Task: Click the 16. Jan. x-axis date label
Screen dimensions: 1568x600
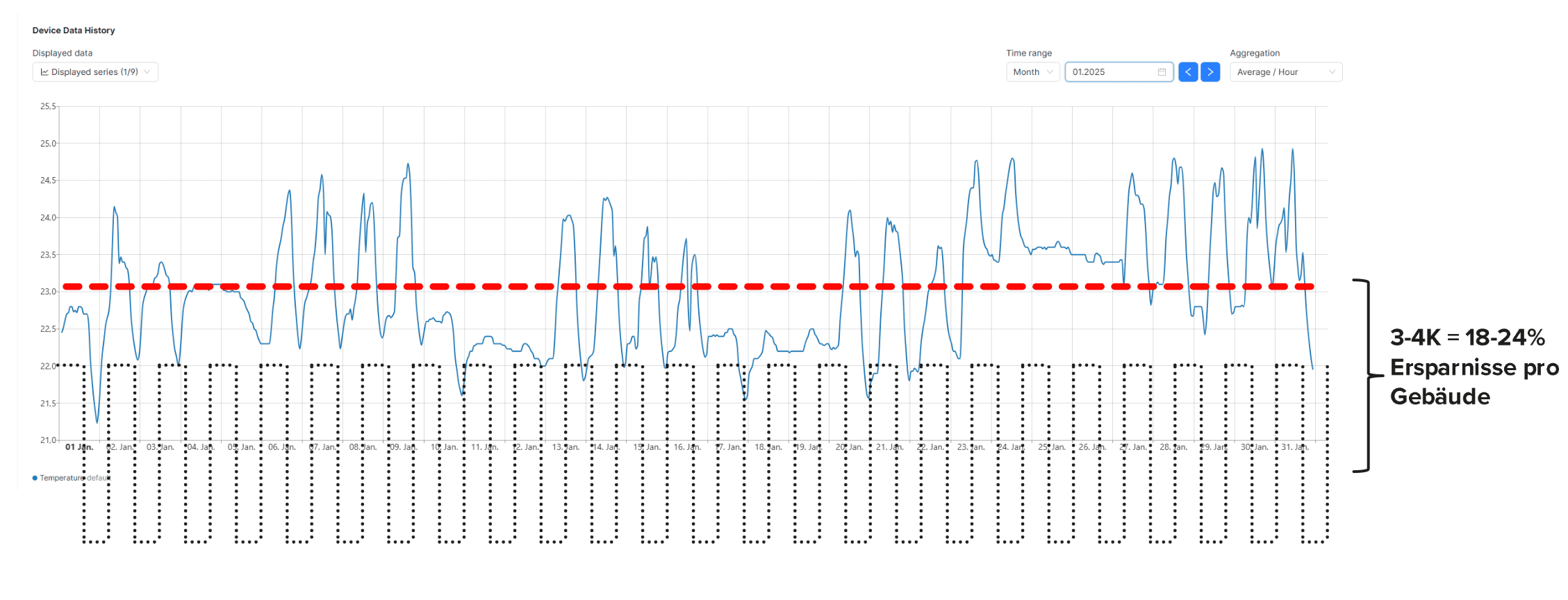Action: click(x=687, y=447)
